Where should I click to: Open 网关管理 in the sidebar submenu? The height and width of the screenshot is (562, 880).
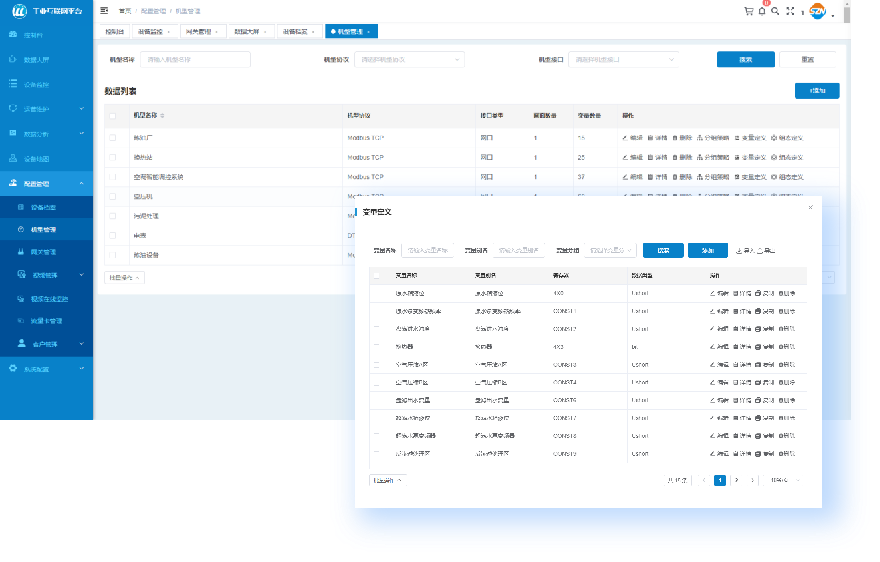[43, 251]
